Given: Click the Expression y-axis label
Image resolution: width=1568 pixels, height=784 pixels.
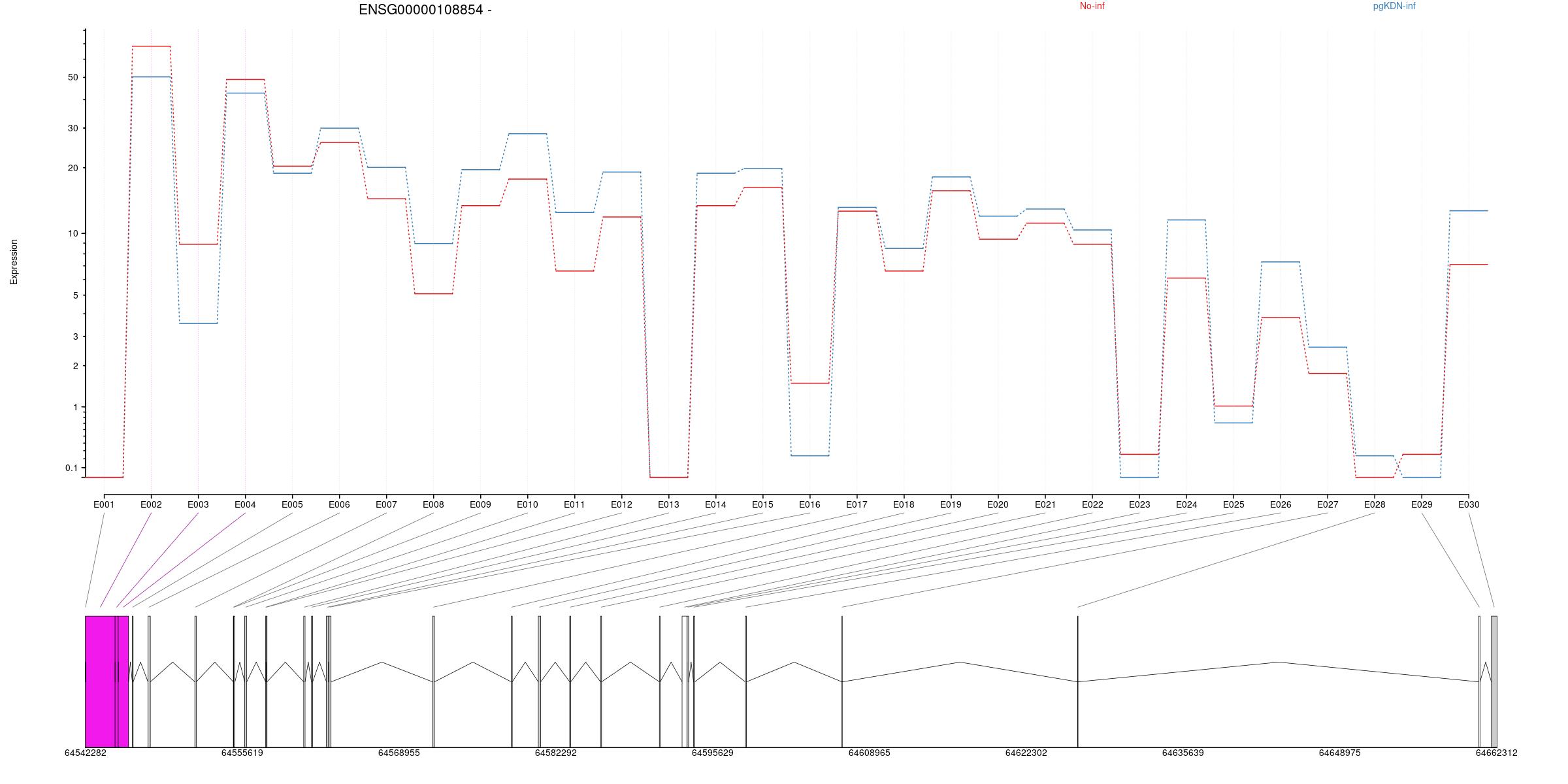Looking at the screenshot, I should point(14,262).
